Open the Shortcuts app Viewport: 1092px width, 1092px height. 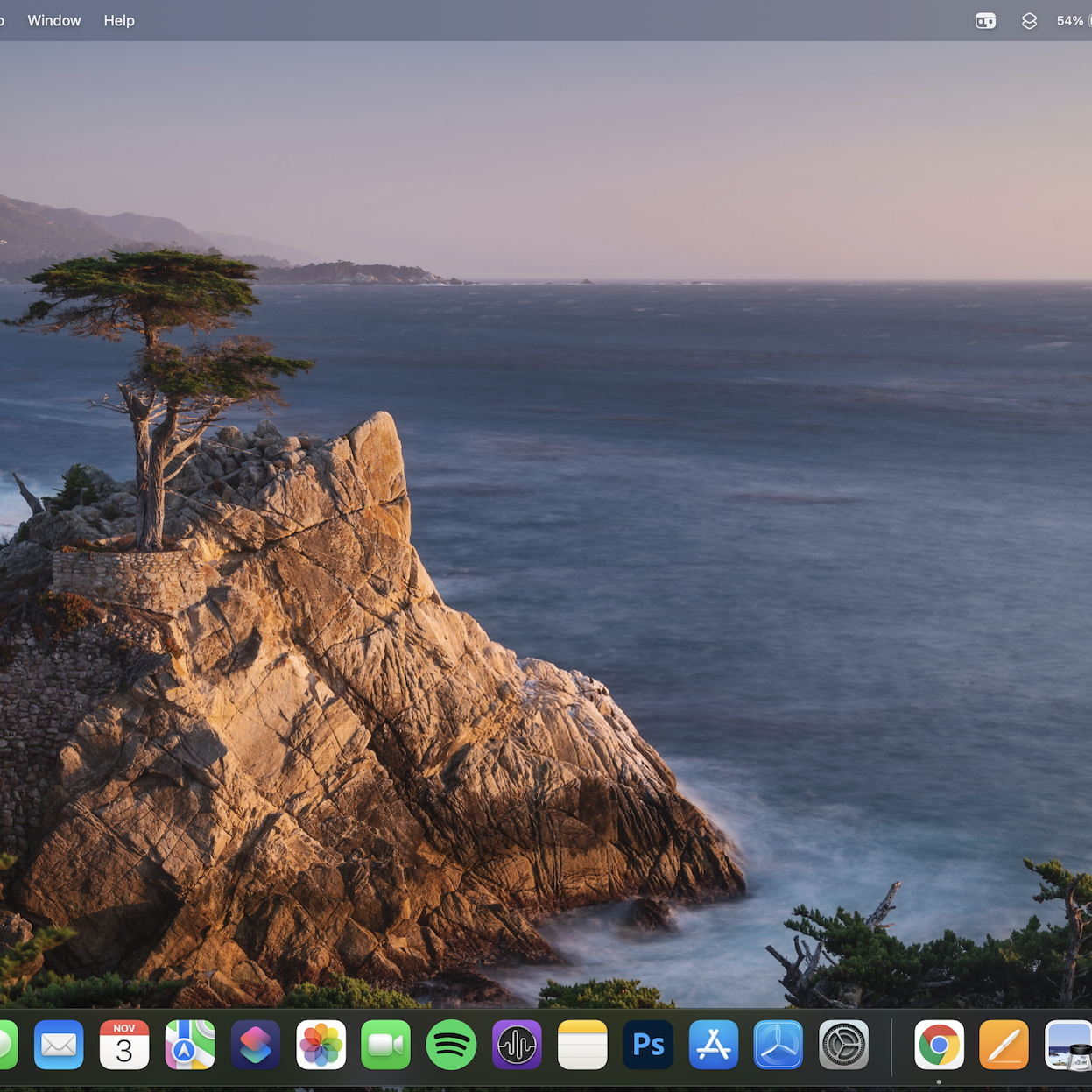(x=256, y=1045)
